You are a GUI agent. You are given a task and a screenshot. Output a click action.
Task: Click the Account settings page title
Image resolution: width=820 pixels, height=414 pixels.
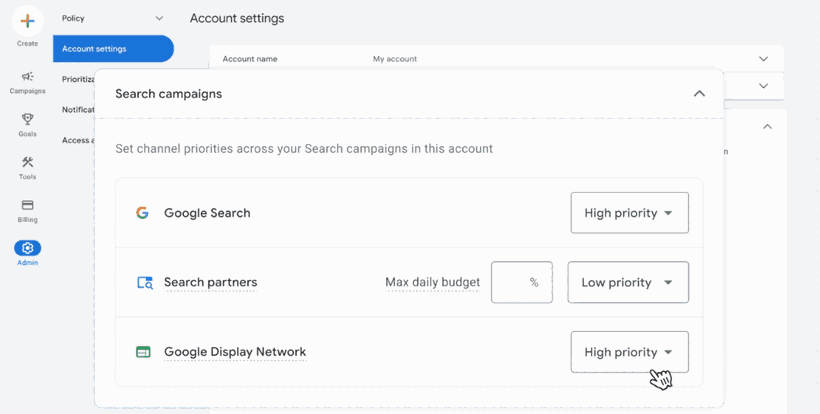[x=237, y=18]
